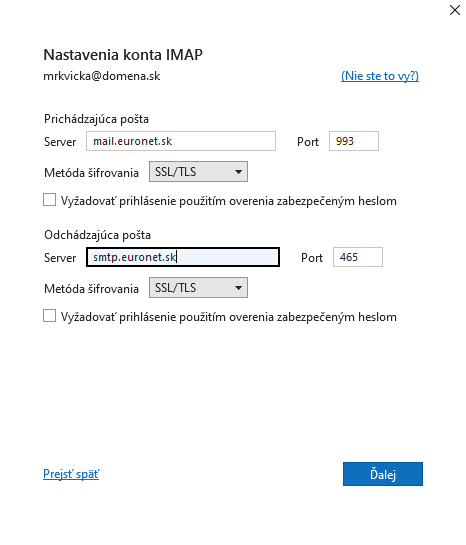The image size is (466, 545).
Task: Click the 'Odchádzajúca pošta' section label
Action: pyautogui.click(x=98, y=235)
